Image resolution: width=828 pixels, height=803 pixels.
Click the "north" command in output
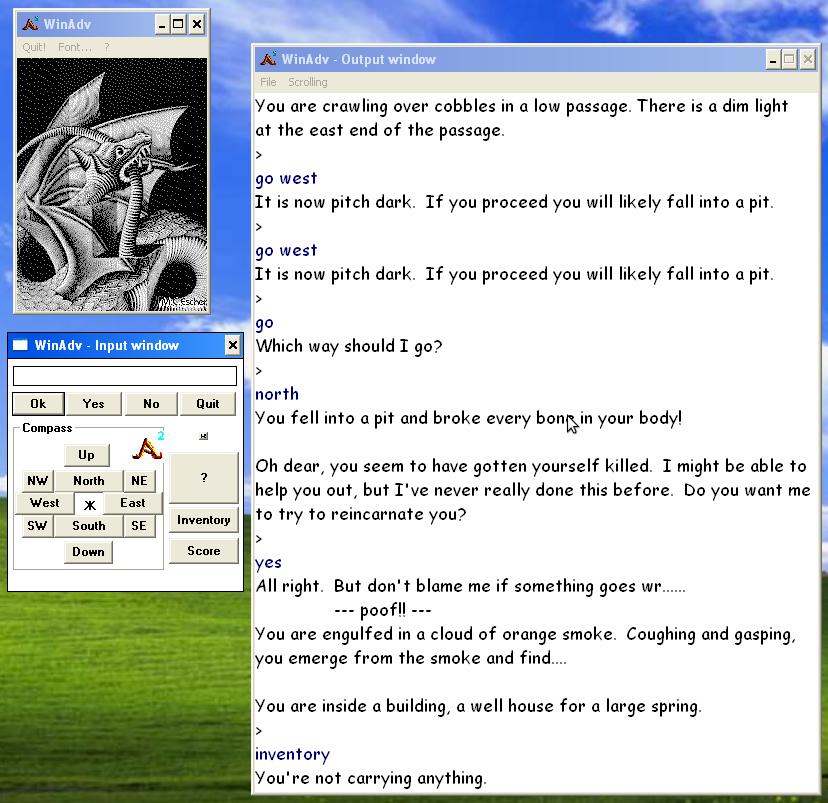pos(277,394)
